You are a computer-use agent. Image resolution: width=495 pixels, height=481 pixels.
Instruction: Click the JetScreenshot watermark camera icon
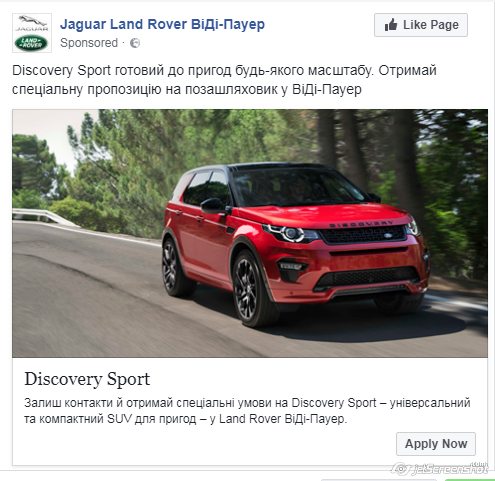(401, 469)
